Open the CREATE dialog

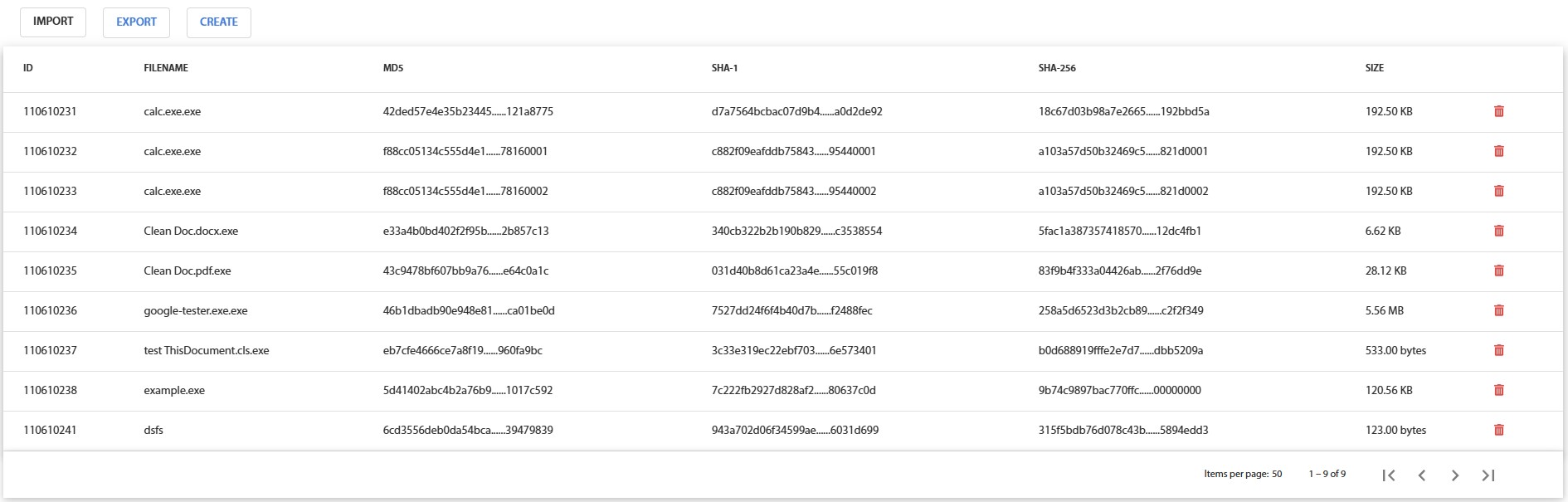coord(218,22)
